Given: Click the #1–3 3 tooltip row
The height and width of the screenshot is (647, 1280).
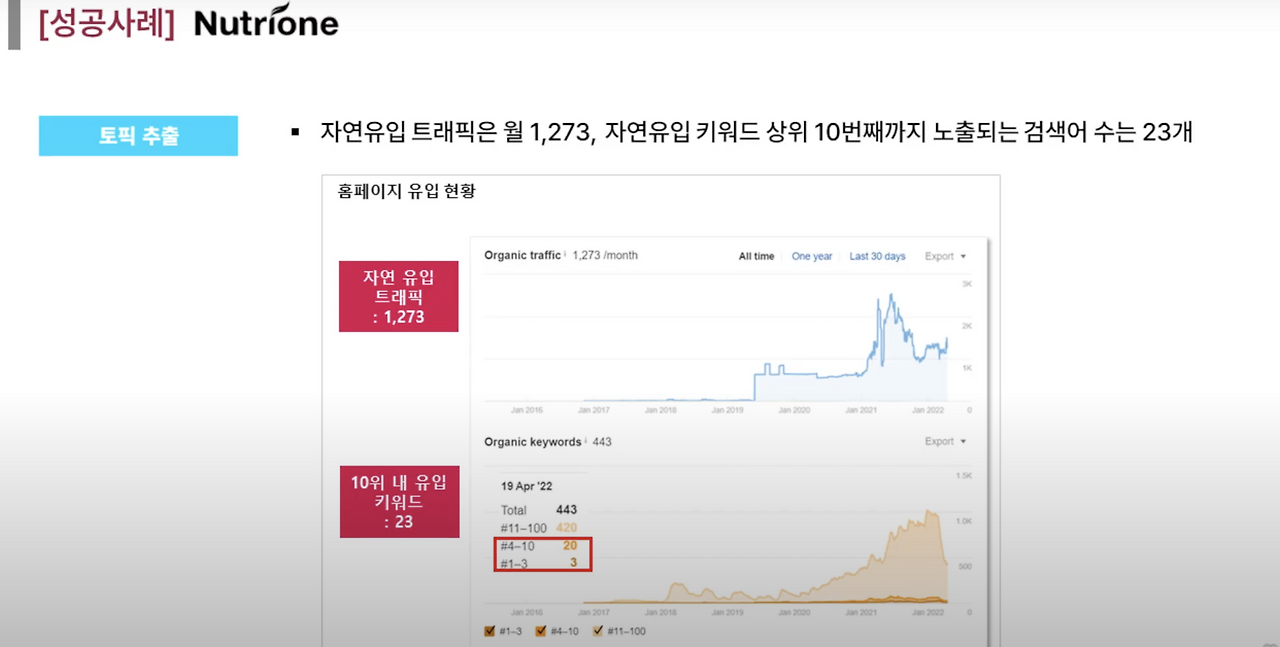Looking at the screenshot, I should click(539, 564).
